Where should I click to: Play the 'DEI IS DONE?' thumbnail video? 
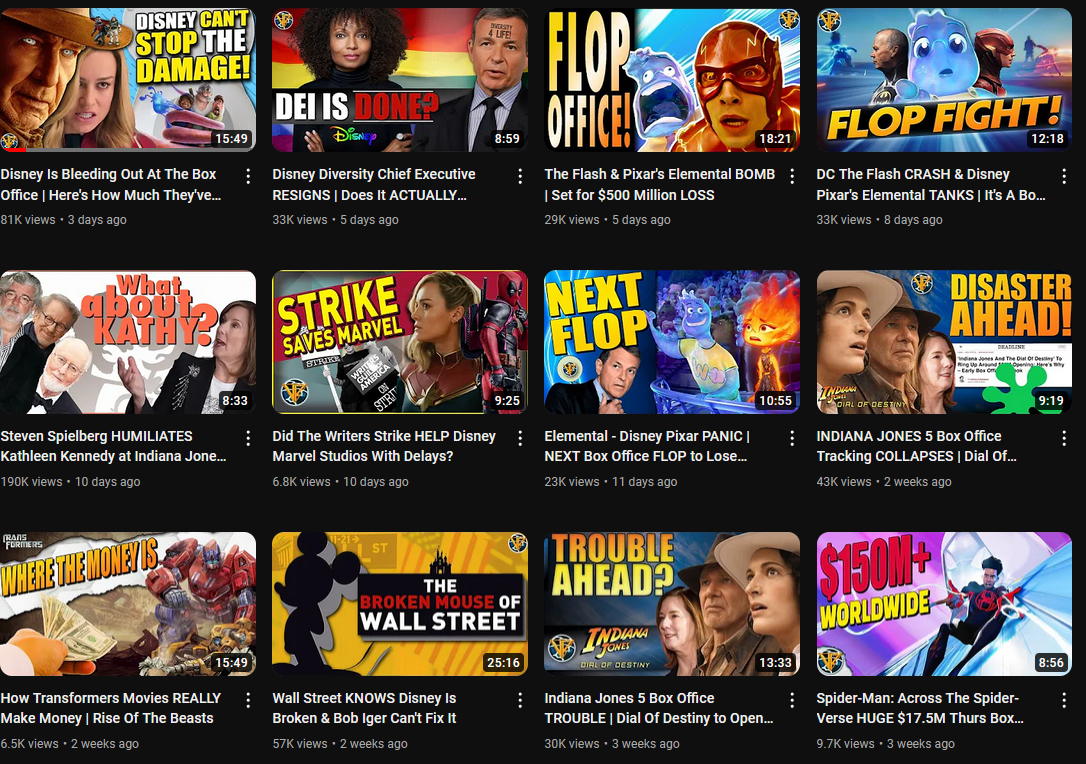(x=400, y=80)
